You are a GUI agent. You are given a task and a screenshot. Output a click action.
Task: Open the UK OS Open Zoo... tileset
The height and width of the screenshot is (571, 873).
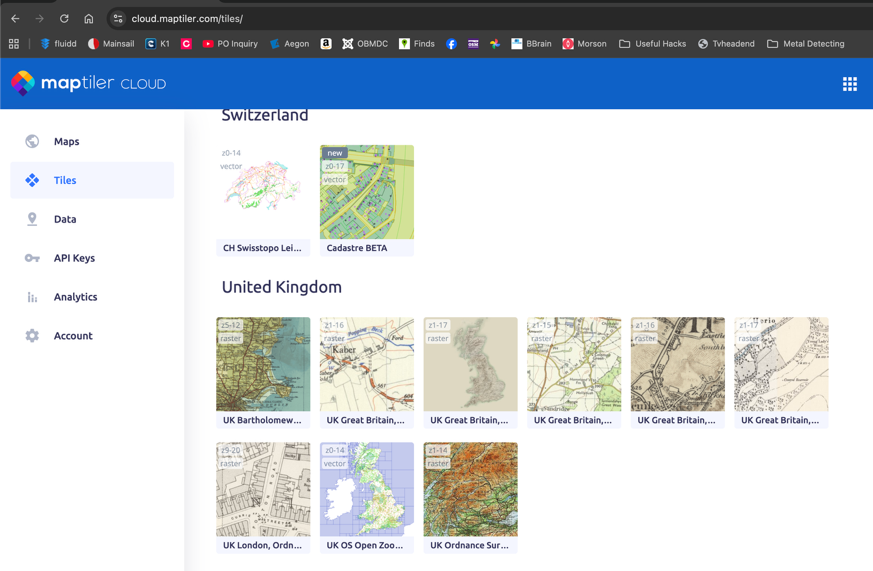pyautogui.click(x=366, y=498)
